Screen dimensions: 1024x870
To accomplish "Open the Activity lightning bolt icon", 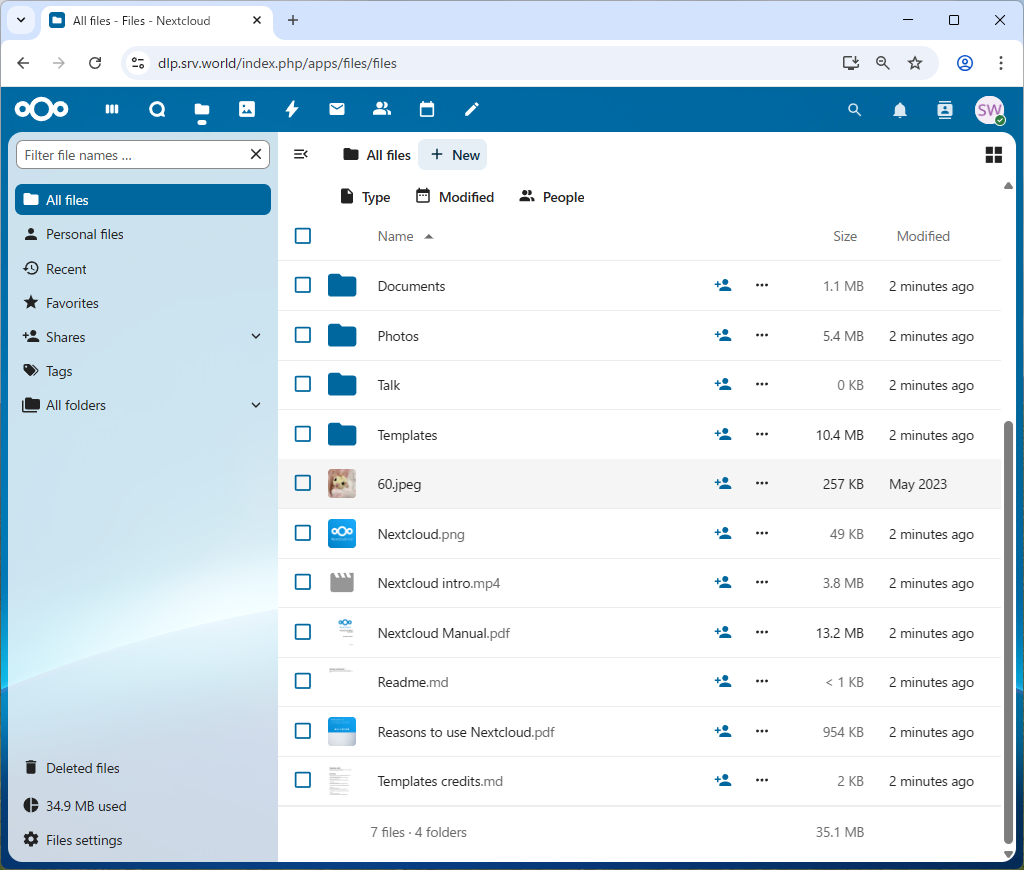I will [x=292, y=110].
